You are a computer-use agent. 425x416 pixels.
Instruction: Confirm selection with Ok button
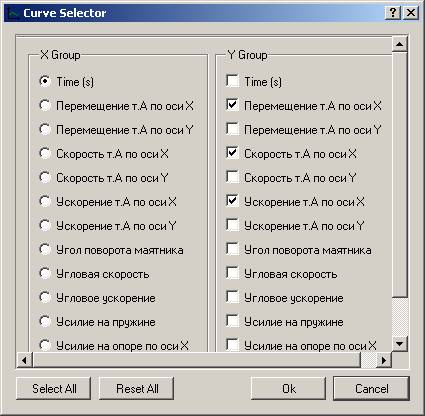288,388
